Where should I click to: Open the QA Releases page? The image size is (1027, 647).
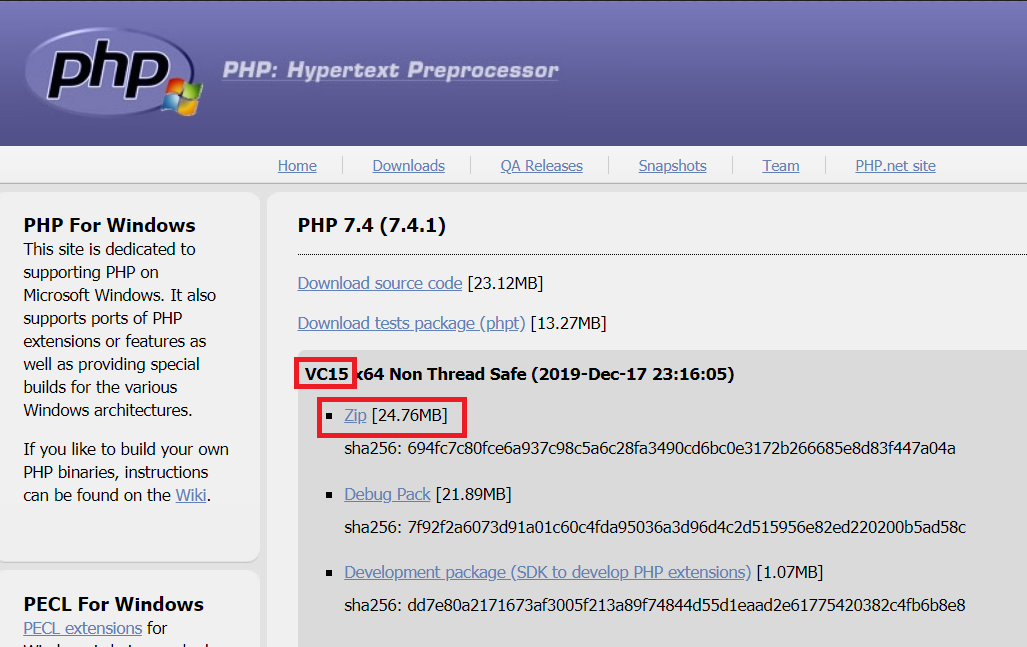click(x=541, y=166)
